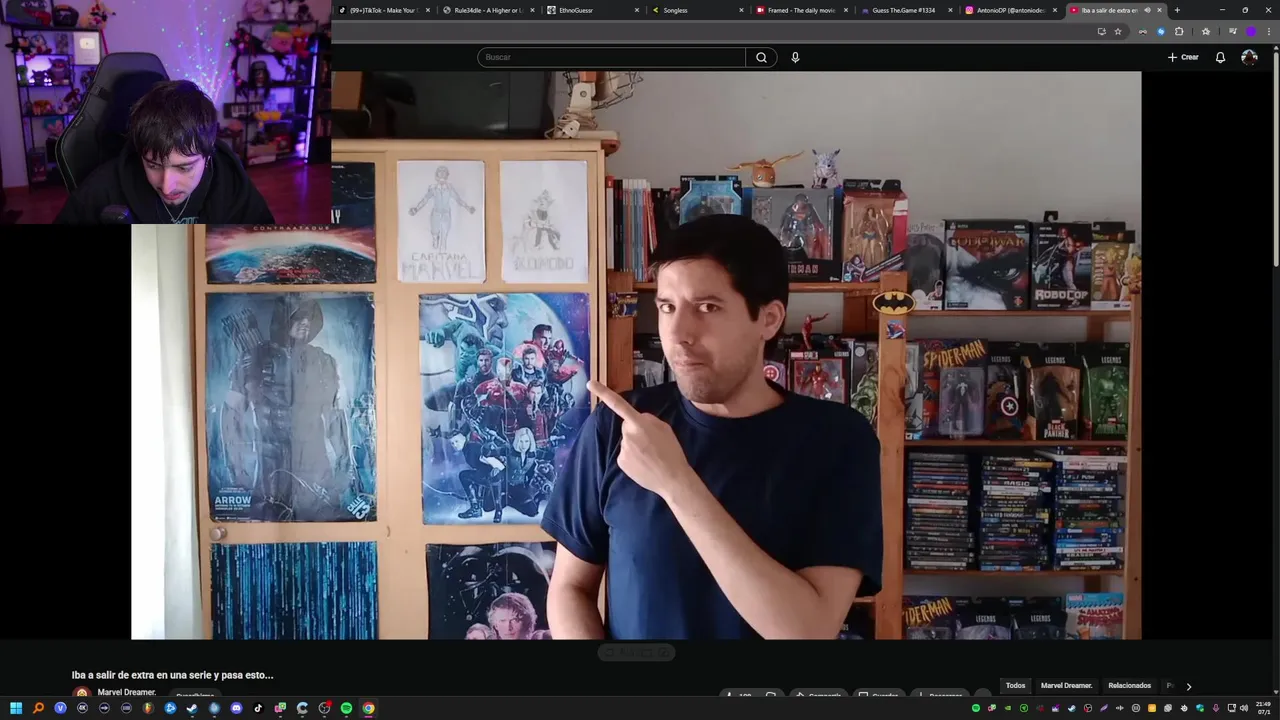Screen dimensions: 1280x720
Task: Open YouTube notifications bell
Action: click(1220, 57)
